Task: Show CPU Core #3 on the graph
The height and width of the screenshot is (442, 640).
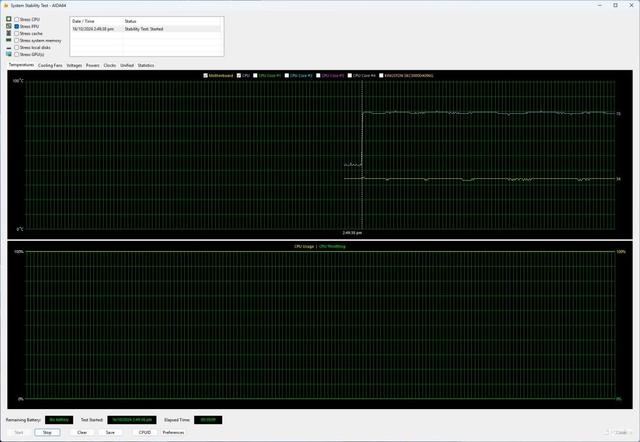Action: tap(318, 76)
